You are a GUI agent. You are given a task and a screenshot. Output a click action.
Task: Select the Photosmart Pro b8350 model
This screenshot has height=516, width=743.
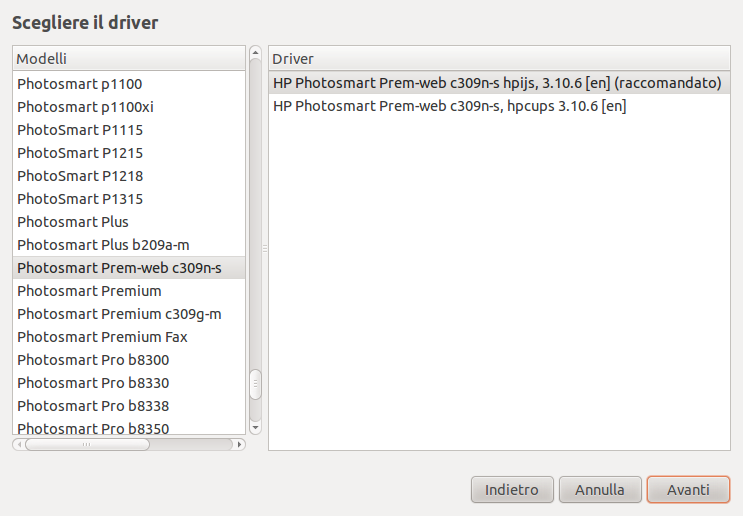(x=129, y=426)
